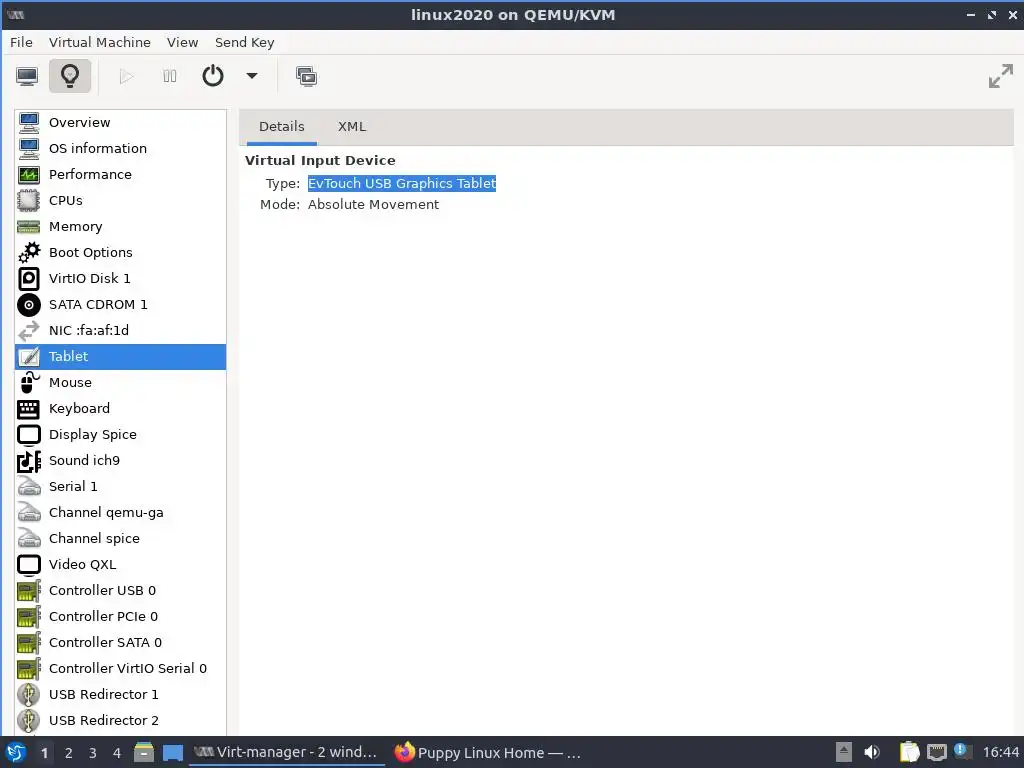Click the show desktop taskbar icon
Image resolution: width=1024 pixels, height=768 pixels.
(173, 753)
